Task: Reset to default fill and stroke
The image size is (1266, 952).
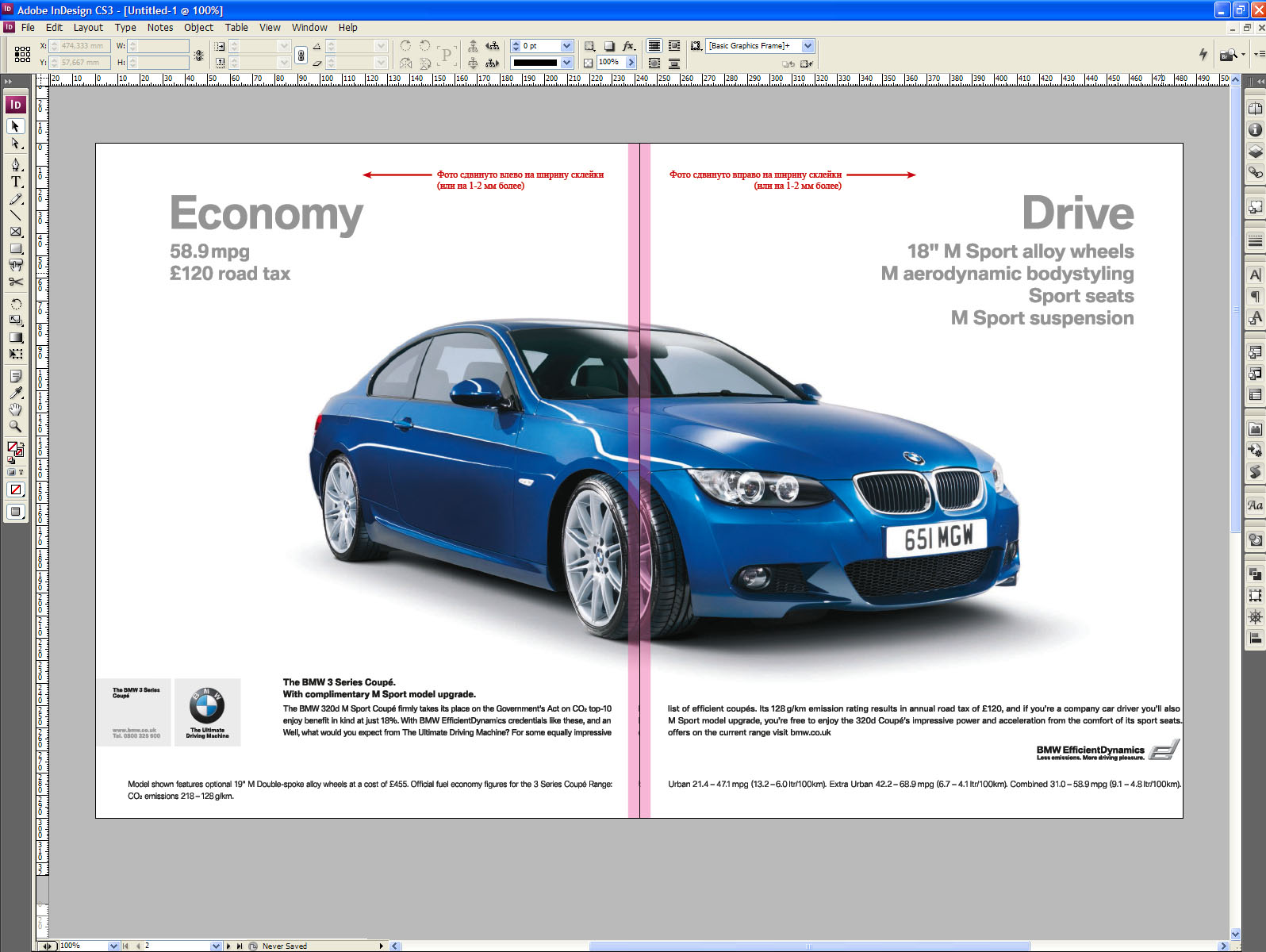Action: pos(10,460)
